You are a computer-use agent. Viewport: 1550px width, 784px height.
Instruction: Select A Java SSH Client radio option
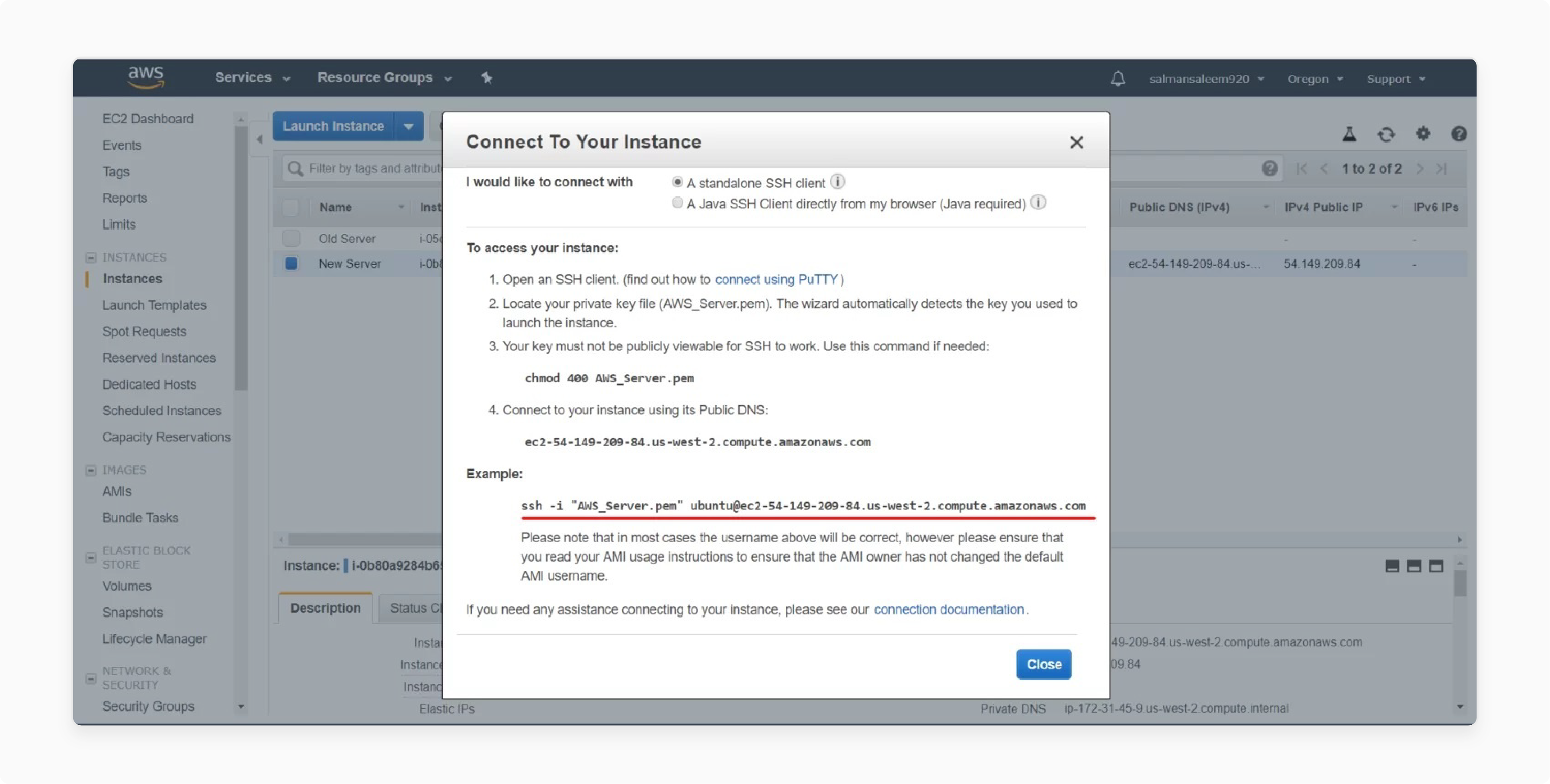click(678, 203)
